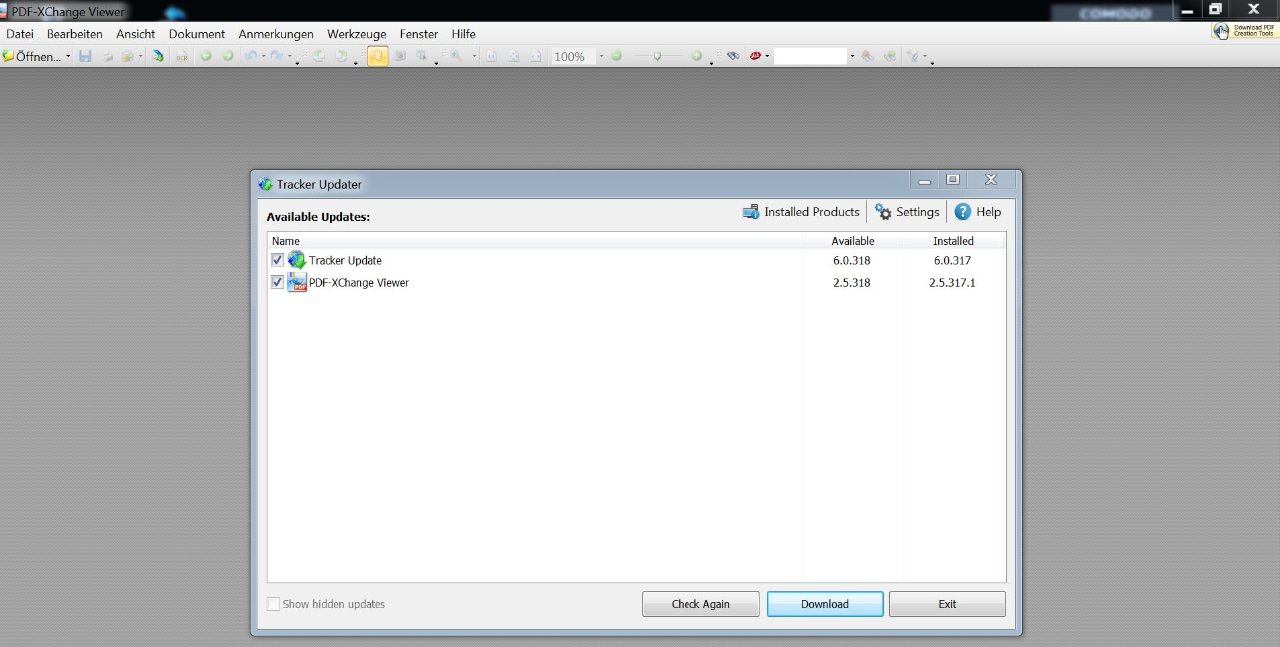Click installed version 2.5.317.1
The image size is (1280, 647).
pos(952,282)
